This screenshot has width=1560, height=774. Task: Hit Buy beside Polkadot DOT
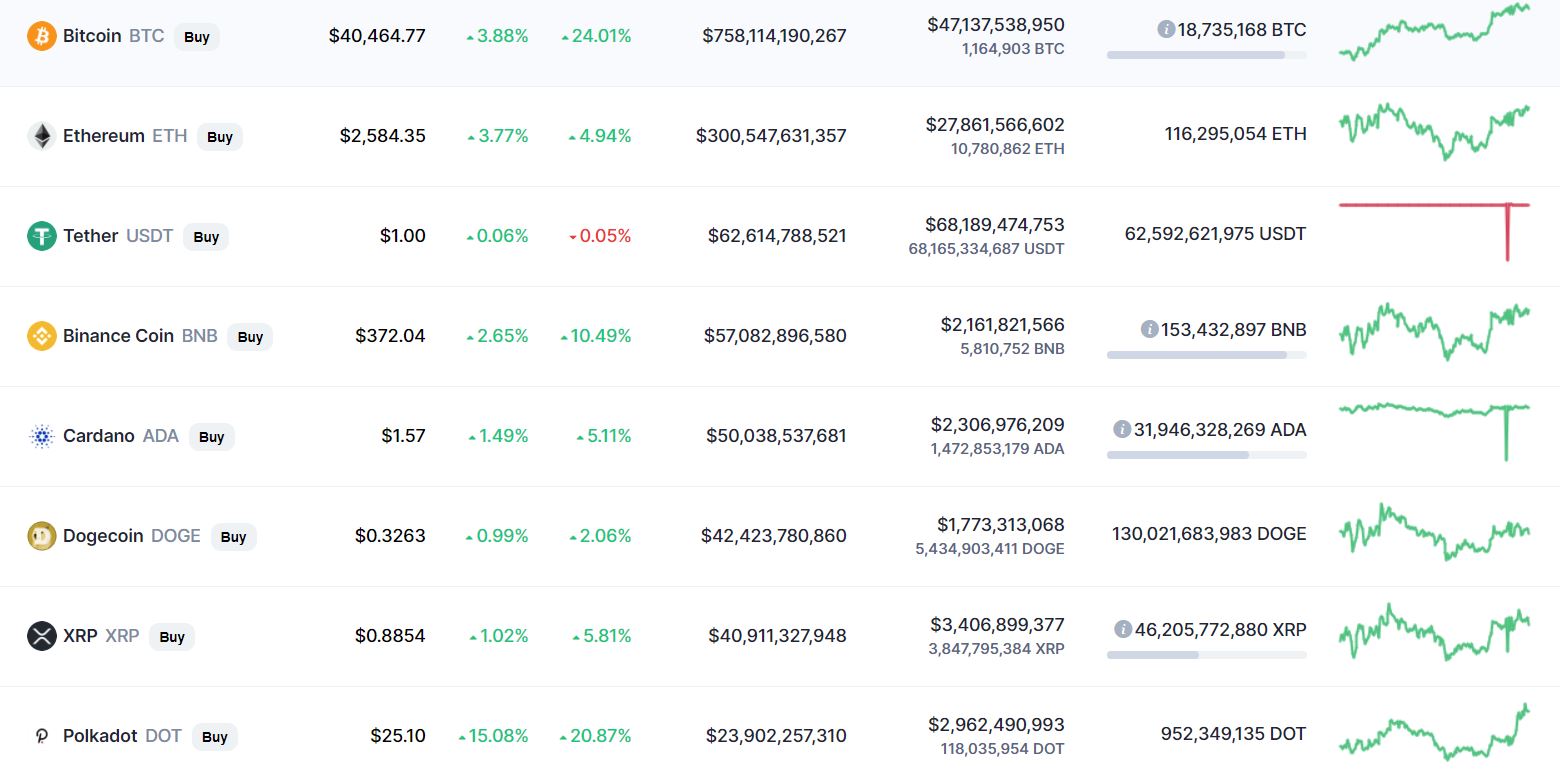[x=215, y=737]
